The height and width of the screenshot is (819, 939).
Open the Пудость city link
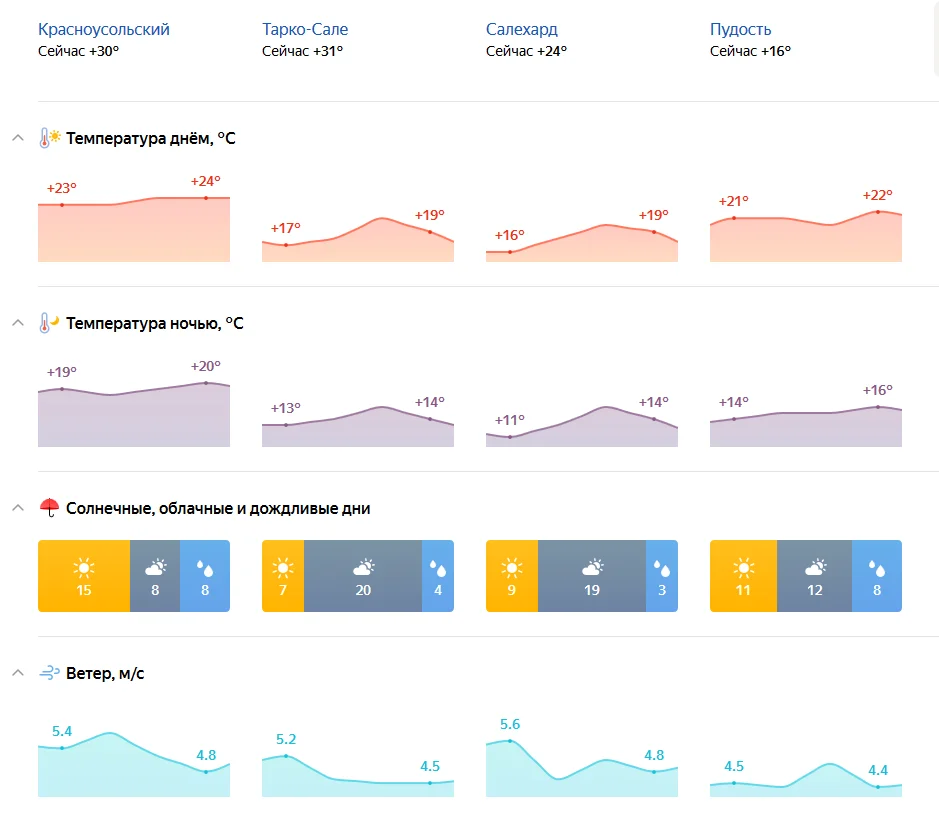pyautogui.click(x=740, y=29)
